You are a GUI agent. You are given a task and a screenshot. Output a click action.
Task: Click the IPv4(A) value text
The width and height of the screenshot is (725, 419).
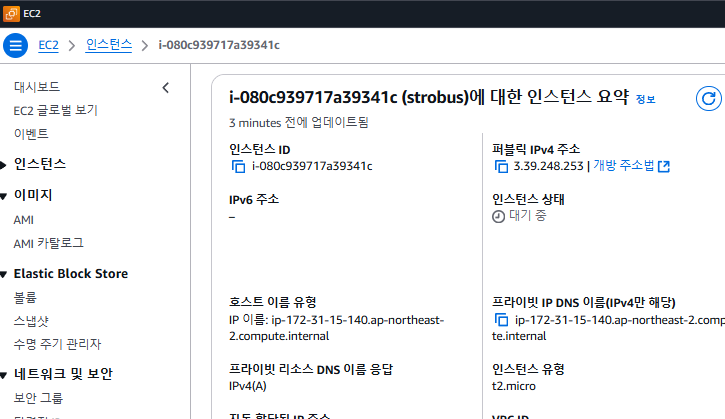[247, 386]
